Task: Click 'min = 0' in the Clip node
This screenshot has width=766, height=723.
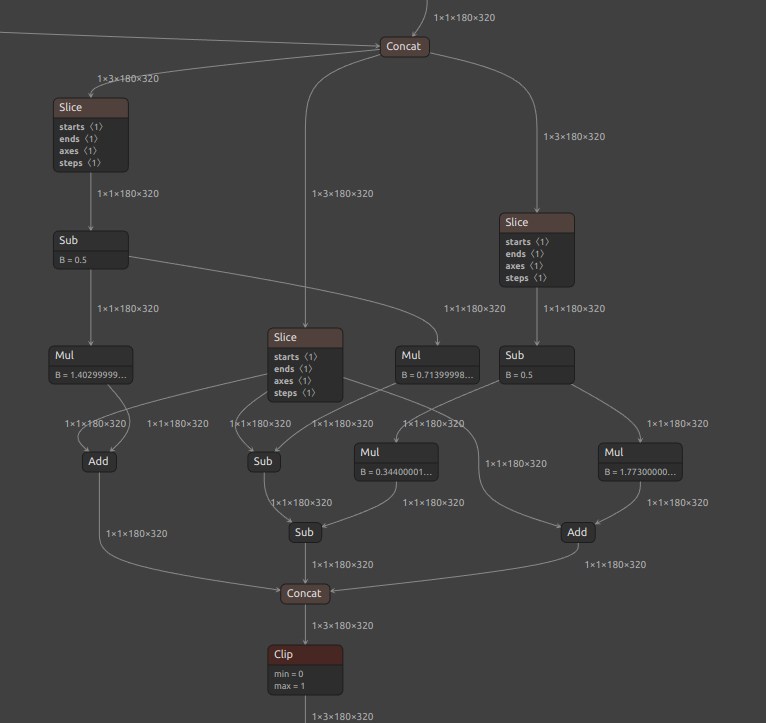Action: click(x=289, y=674)
